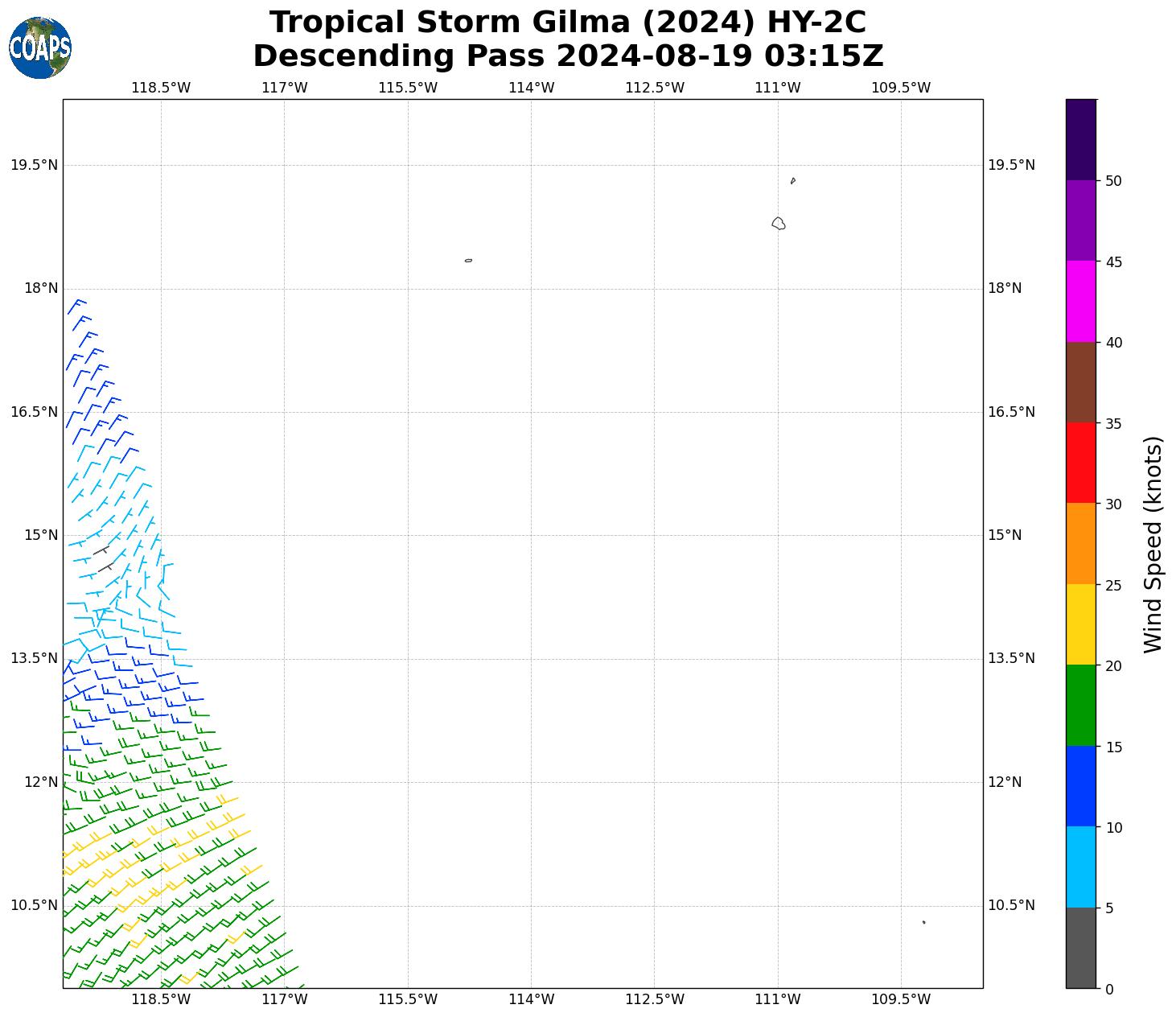The height and width of the screenshot is (1017, 1176).
Task: Select the orange 25–30 knot colorbar segment
Action: point(1080,543)
